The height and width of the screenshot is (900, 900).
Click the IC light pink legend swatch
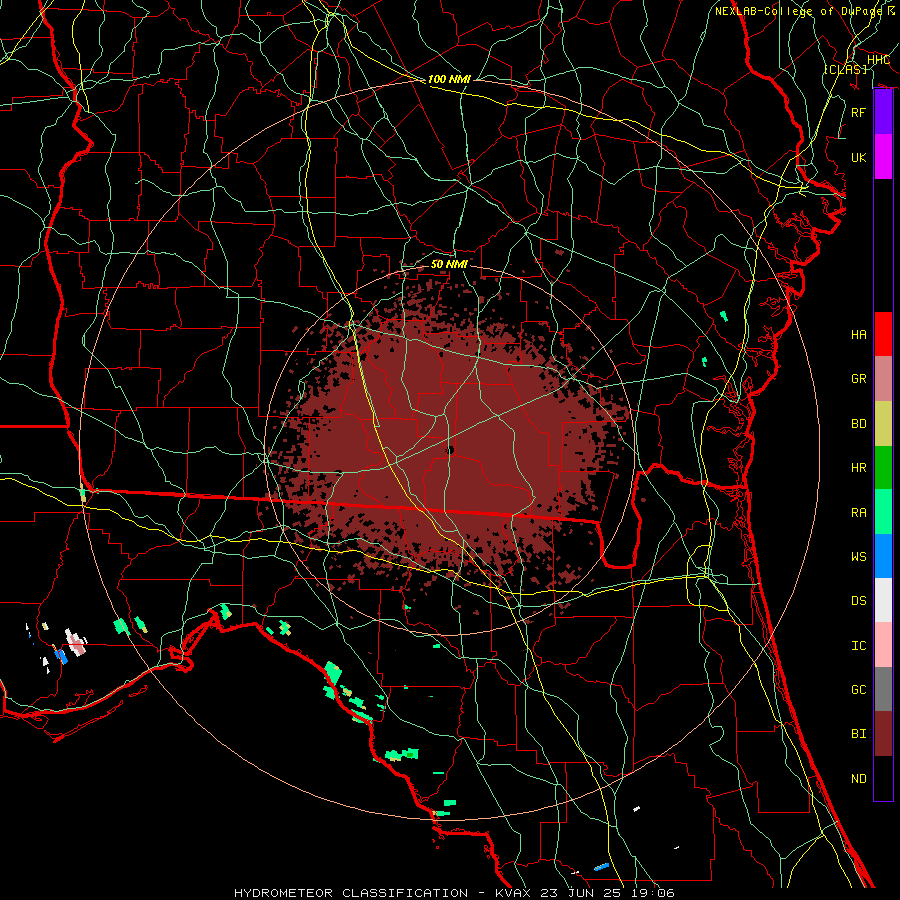(x=883, y=645)
